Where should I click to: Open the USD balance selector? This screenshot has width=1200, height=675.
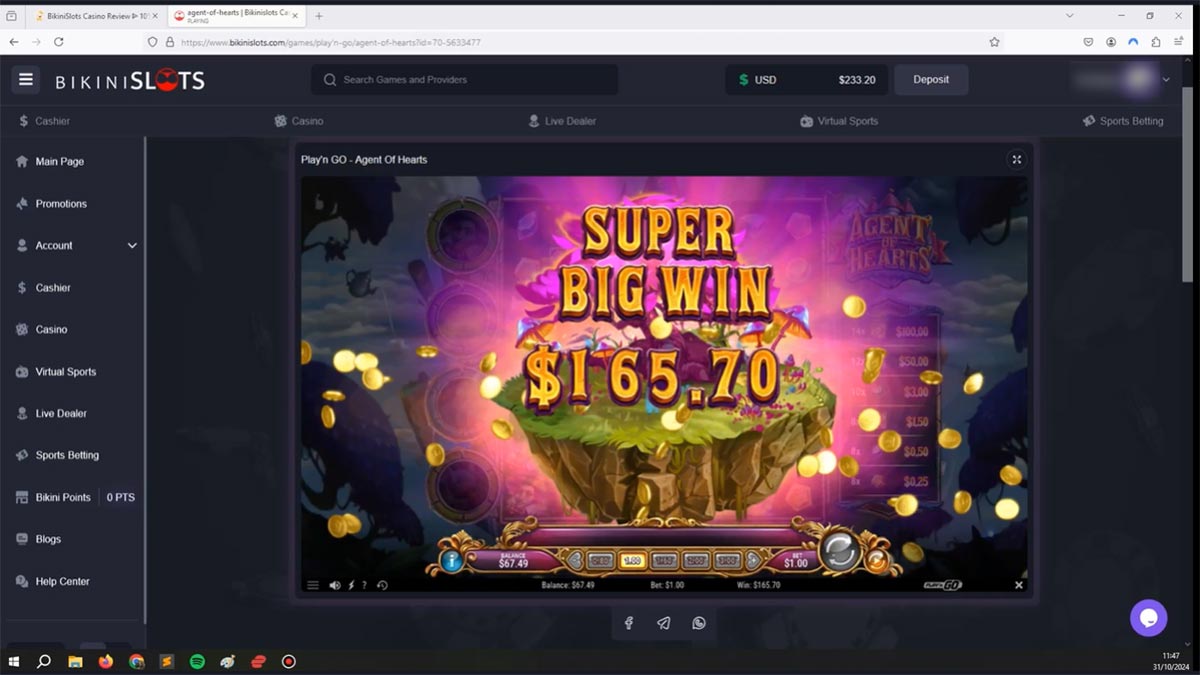807,80
